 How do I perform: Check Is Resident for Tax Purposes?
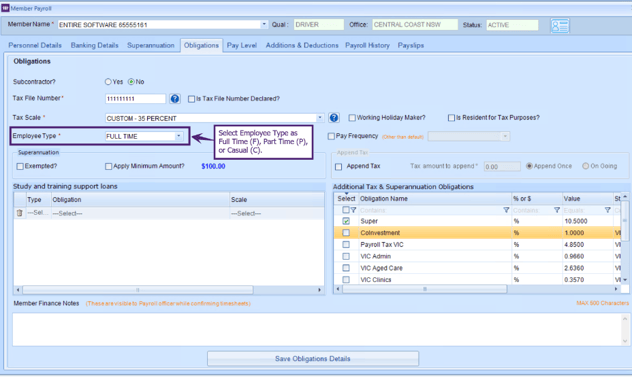[x=451, y=118]
